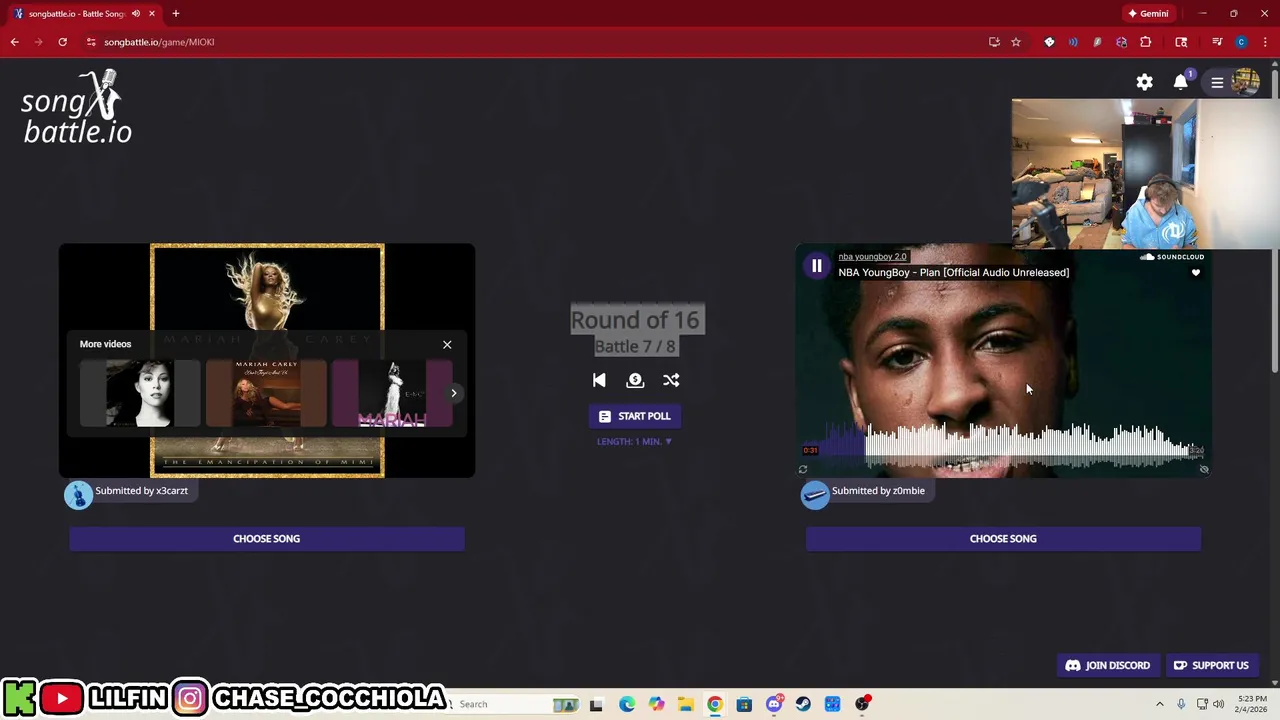Viewport: 1280px width, 720px height.
Task: Select the first black-and-white Mariah video thumbnail
Action: point(140,393)
